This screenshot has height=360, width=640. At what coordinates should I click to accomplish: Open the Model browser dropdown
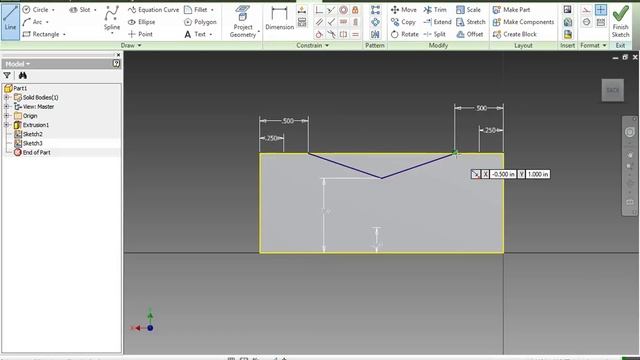17,64
